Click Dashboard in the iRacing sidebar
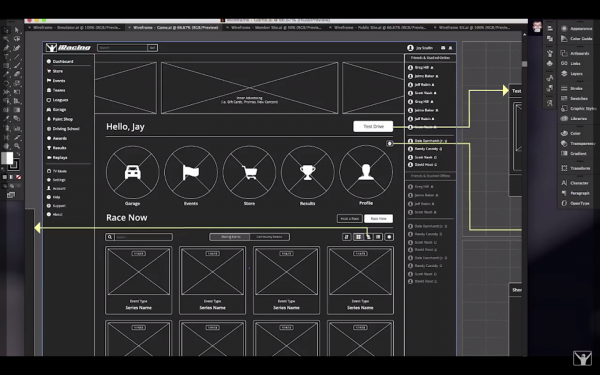The width and height of the screenshot is (600, 375). tap(60, 61)
